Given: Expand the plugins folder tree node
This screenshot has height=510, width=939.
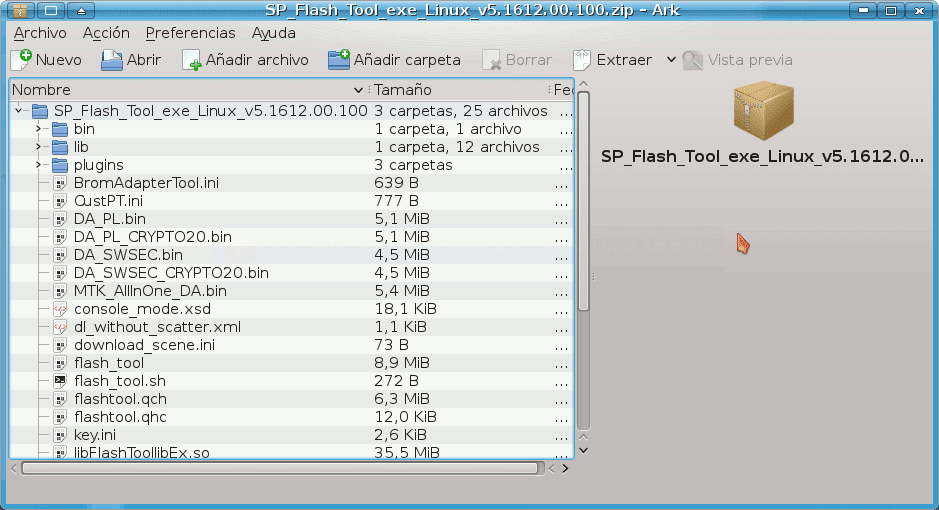Looking at the screenshot, I should pyautogui.click(x=38, y=165).
